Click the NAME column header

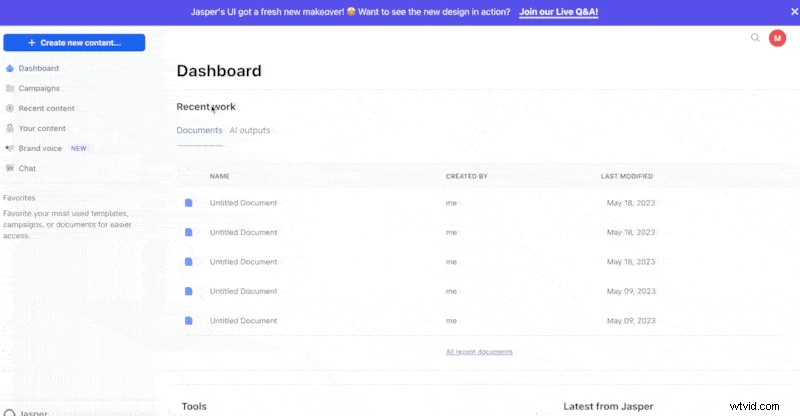click(x=219, y=176)
